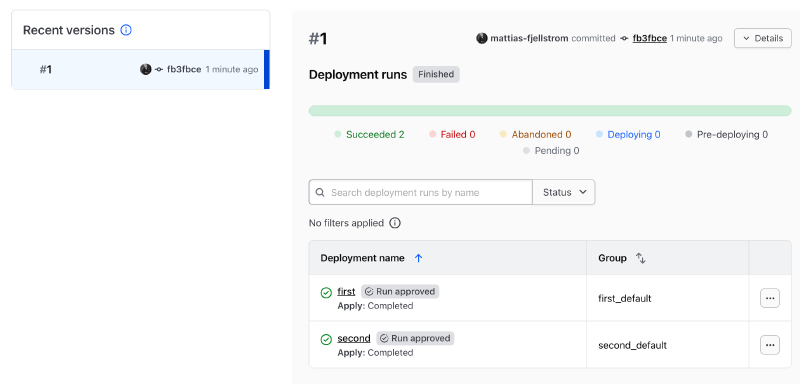Click the Pre-deploying gray status dot
800x384 pixels.
click(688, 135)
